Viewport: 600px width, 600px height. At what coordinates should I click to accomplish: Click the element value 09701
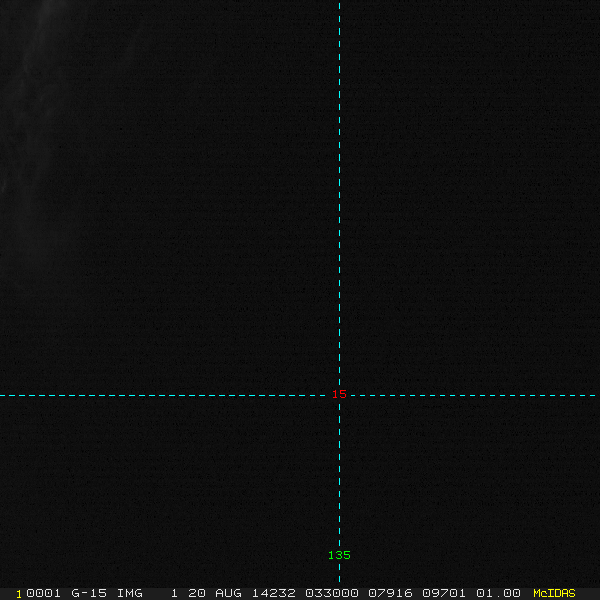(444, 593)
